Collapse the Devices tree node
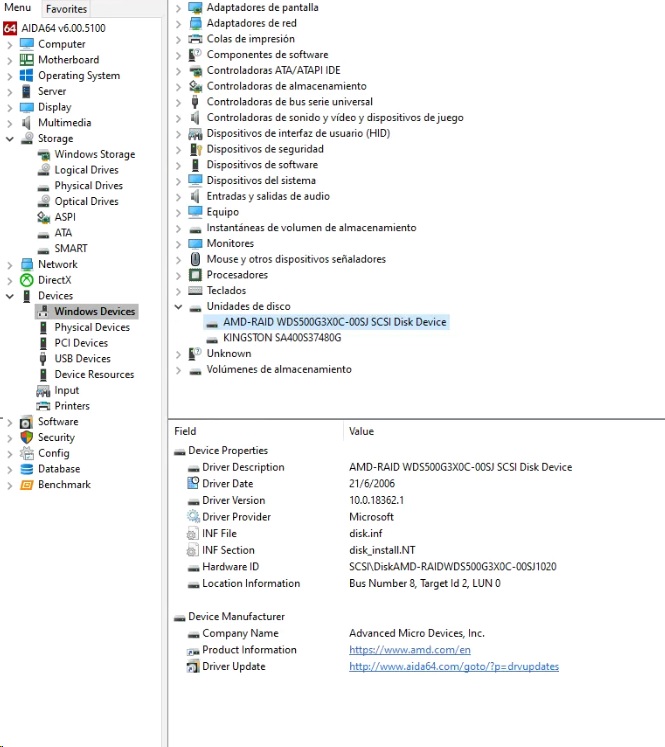This screenshot has height=747, width=665. pyautogui.click(x=10, y=296)
